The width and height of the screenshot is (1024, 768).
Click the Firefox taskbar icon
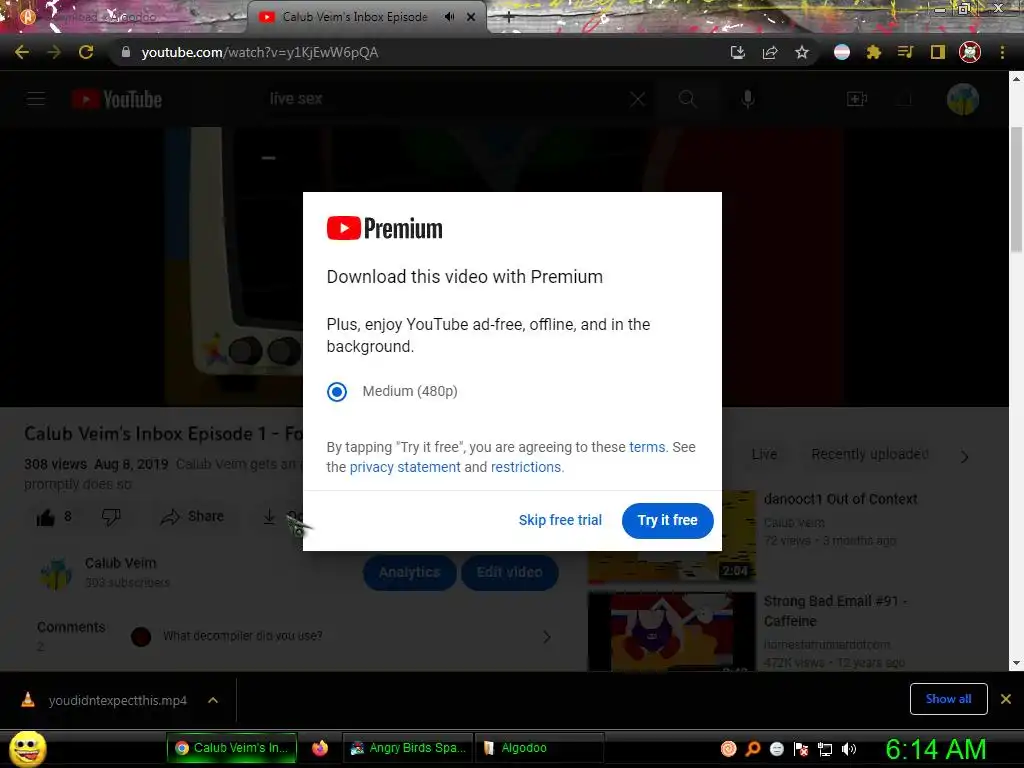click(x=319, y=748)
